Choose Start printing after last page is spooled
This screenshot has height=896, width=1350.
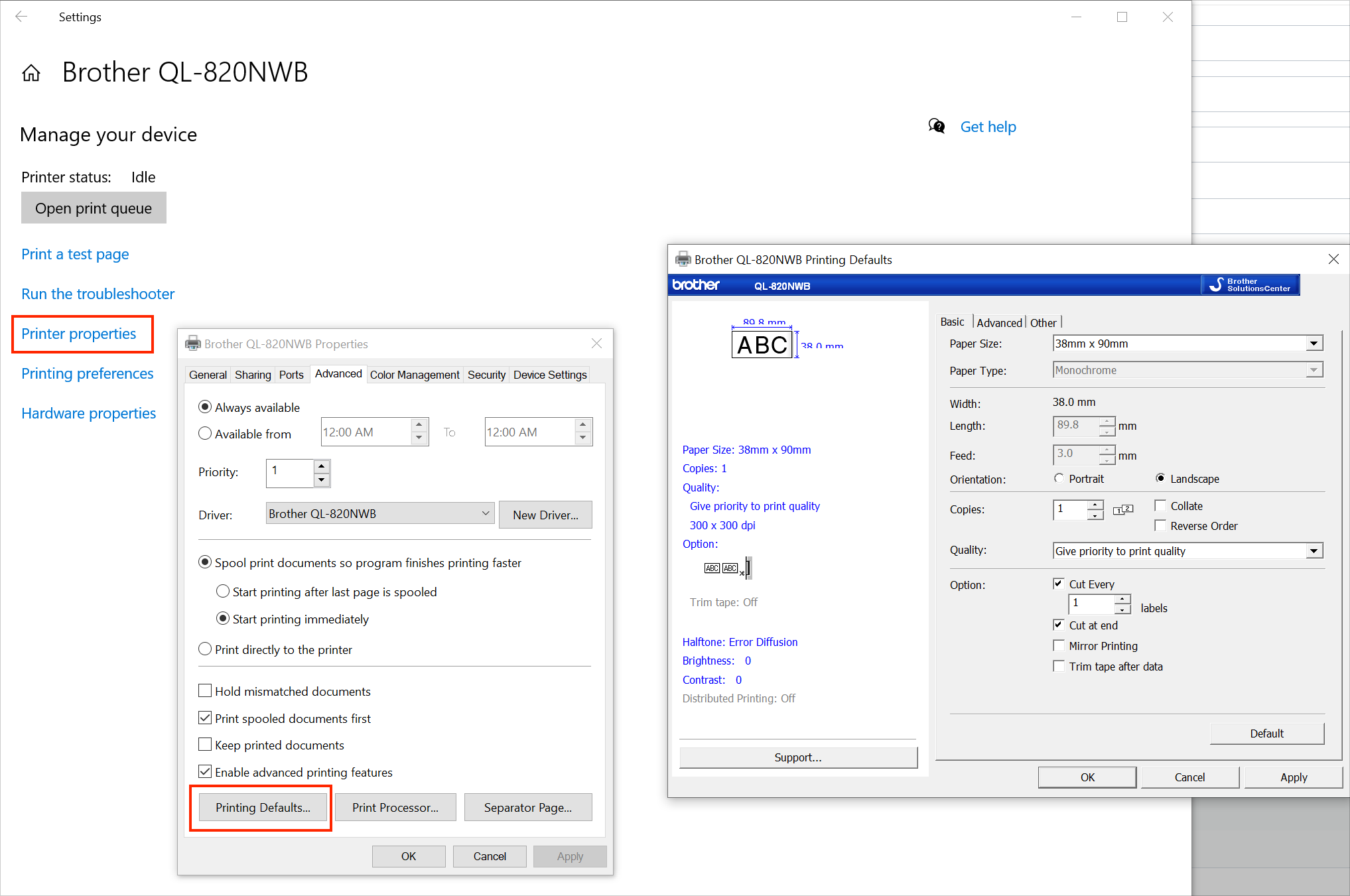(x=224, y=592)
